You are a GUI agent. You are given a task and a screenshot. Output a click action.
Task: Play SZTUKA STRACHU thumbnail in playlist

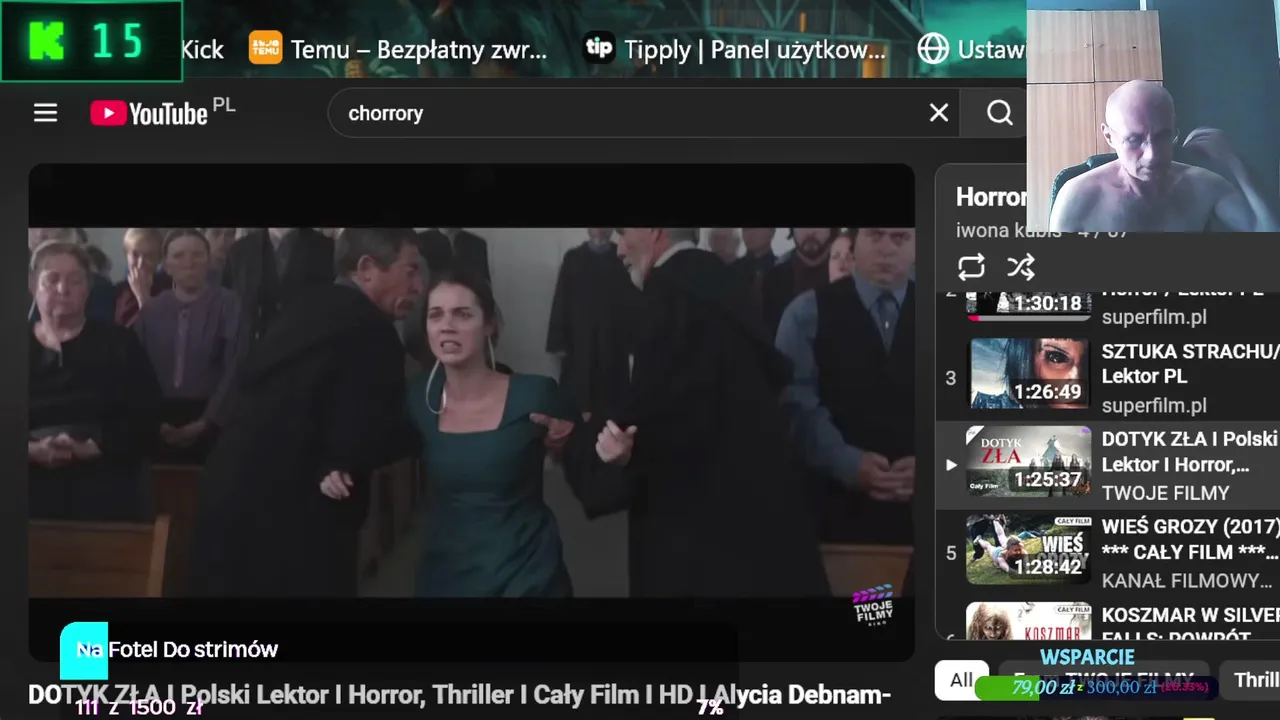click(1028, 373)
